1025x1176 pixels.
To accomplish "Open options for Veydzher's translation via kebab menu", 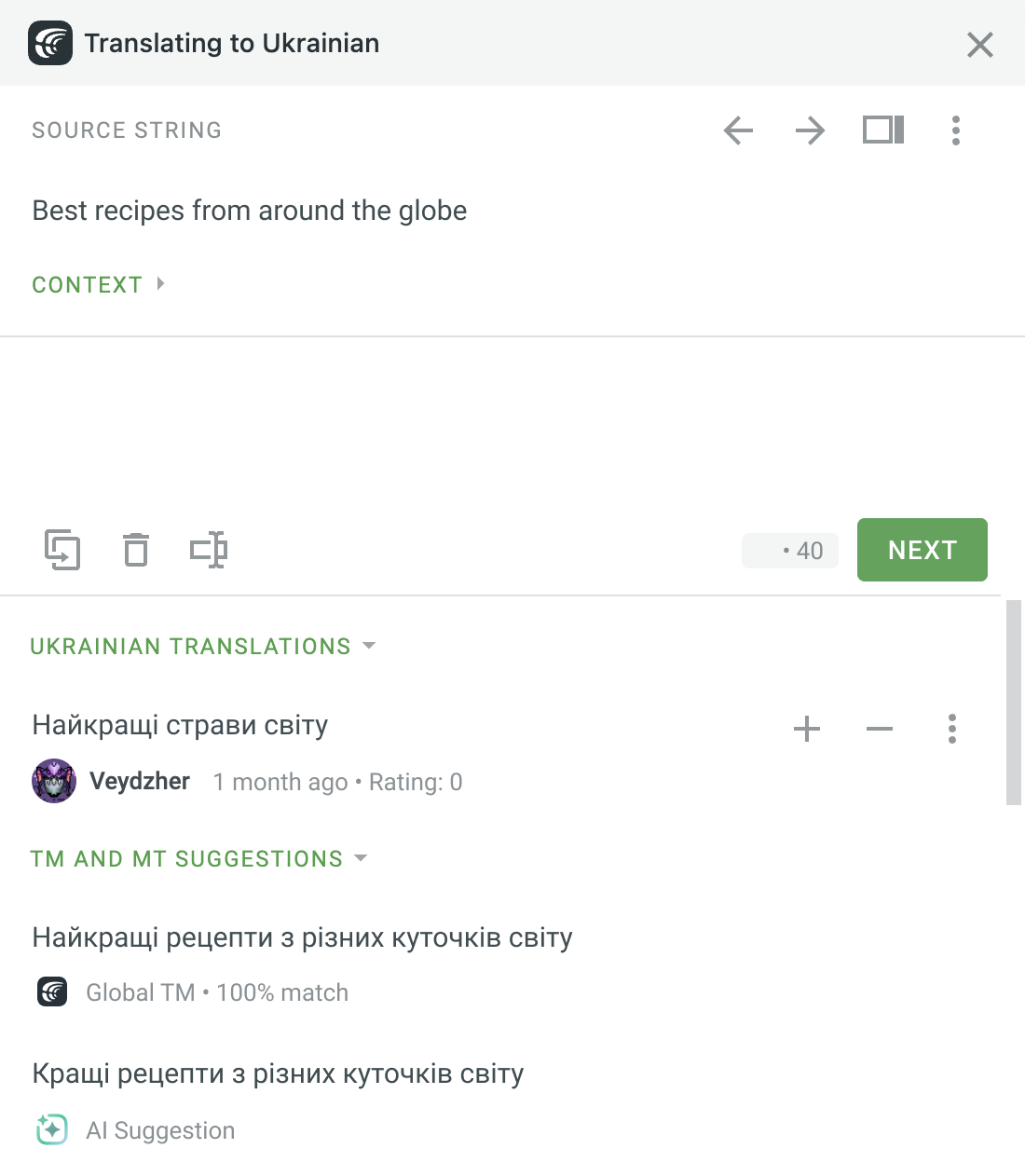I will pos(951,729).
